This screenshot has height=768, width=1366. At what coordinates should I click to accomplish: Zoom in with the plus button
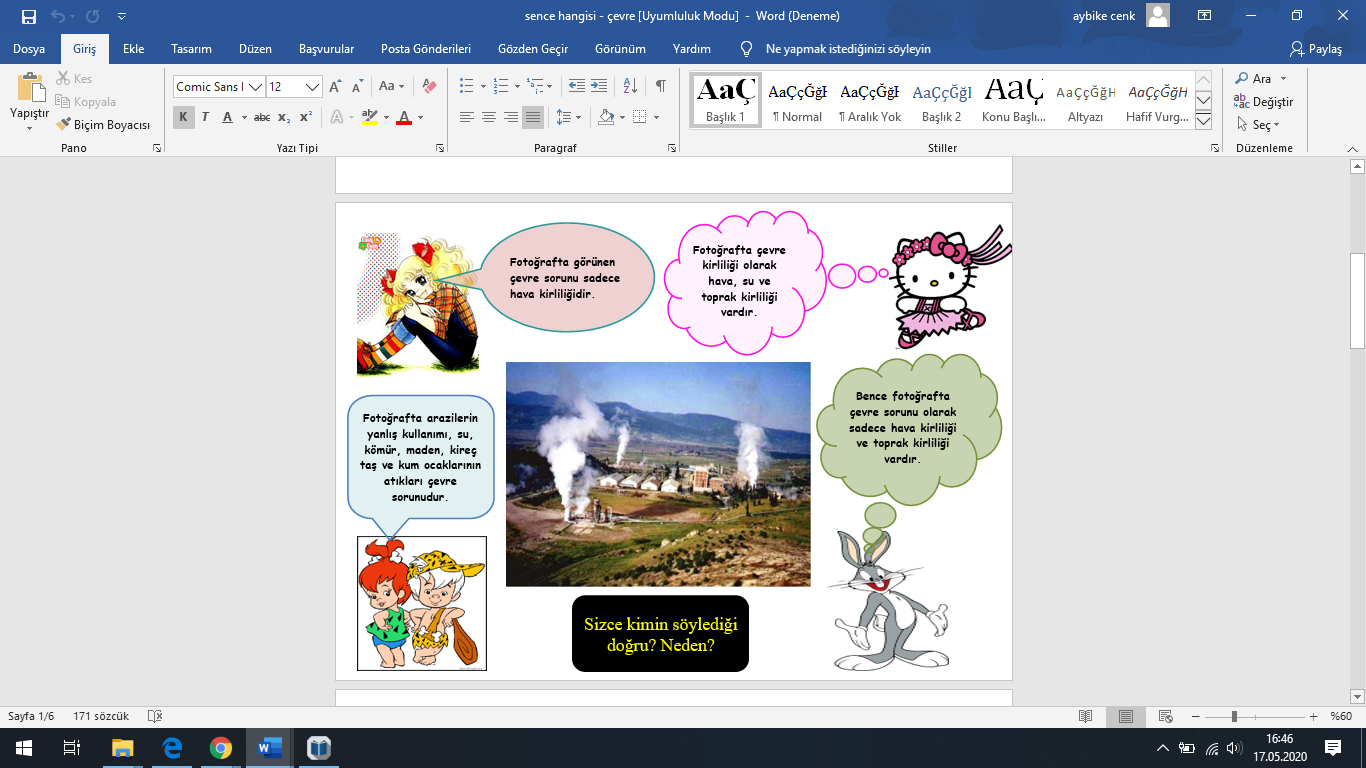point(1313,717)
